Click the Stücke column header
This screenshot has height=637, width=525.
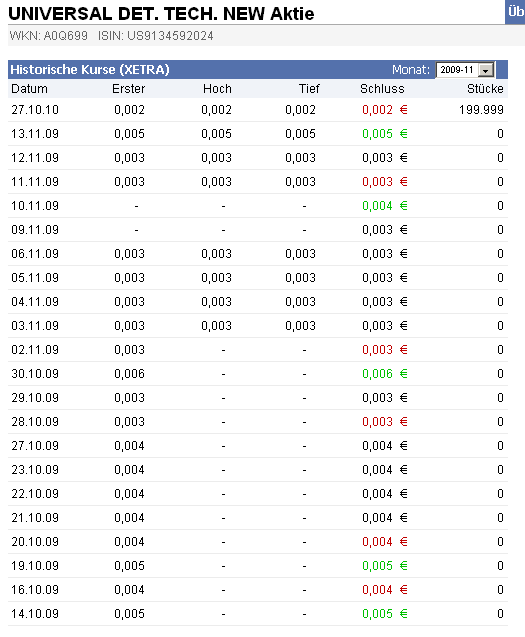point(485,89)
